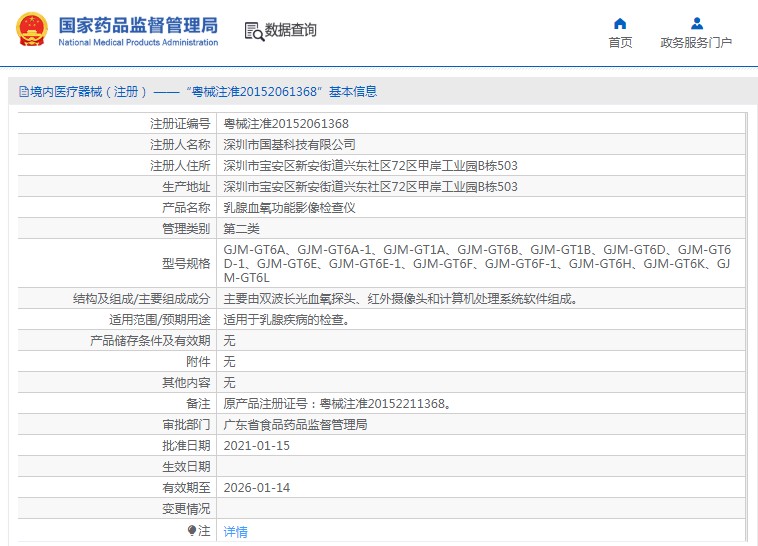
Task: Click the 首页 home icon
Action: [620, 23]
